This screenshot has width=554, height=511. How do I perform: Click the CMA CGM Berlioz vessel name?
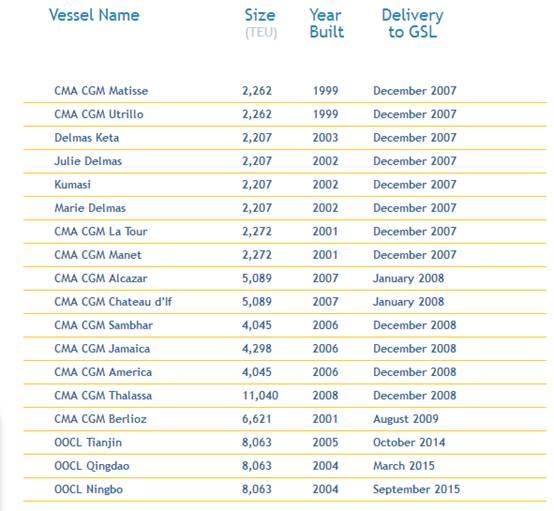click(x=100, y=419)
